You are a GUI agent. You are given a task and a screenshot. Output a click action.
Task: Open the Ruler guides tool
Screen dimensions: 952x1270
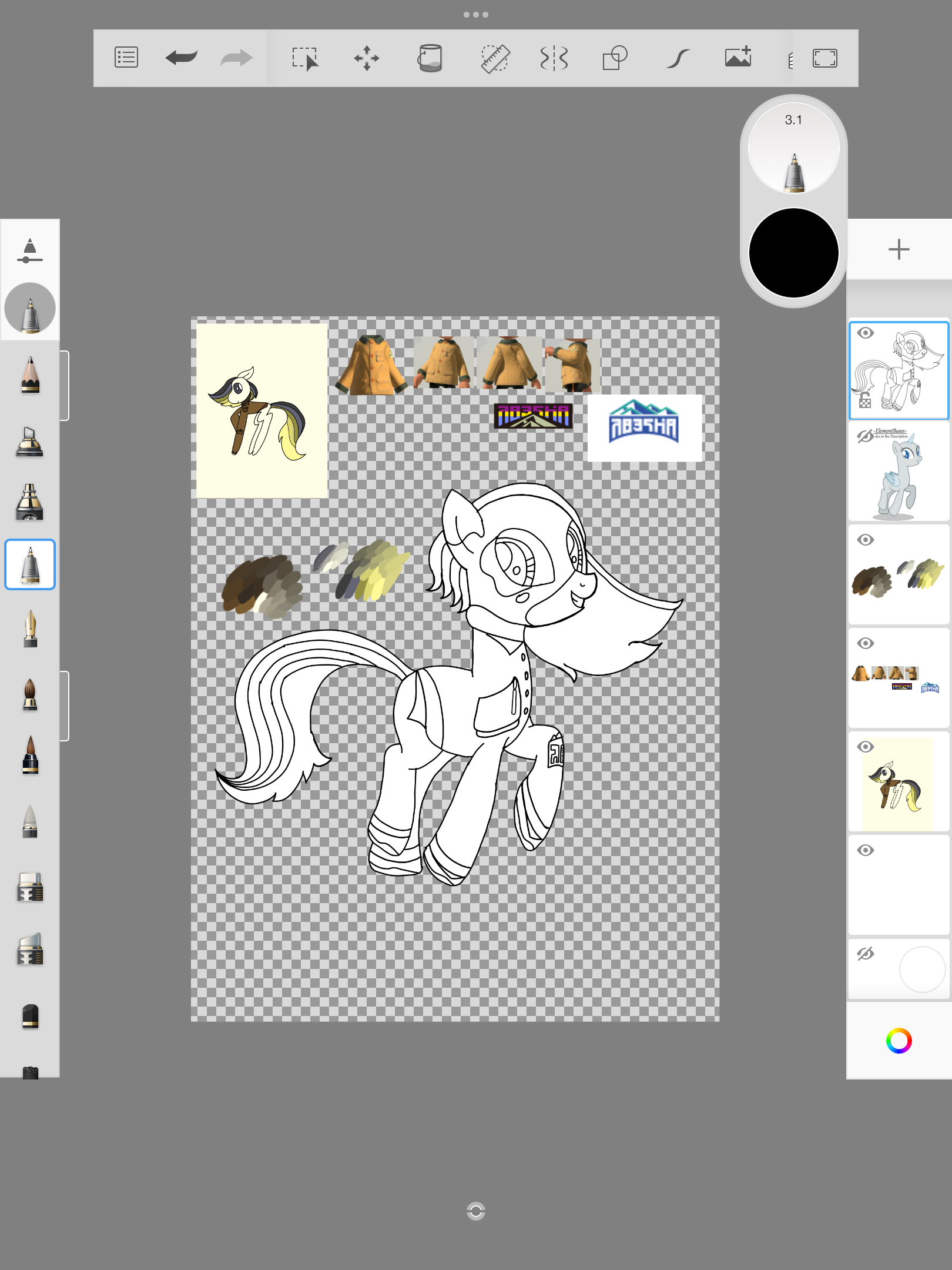495,59
